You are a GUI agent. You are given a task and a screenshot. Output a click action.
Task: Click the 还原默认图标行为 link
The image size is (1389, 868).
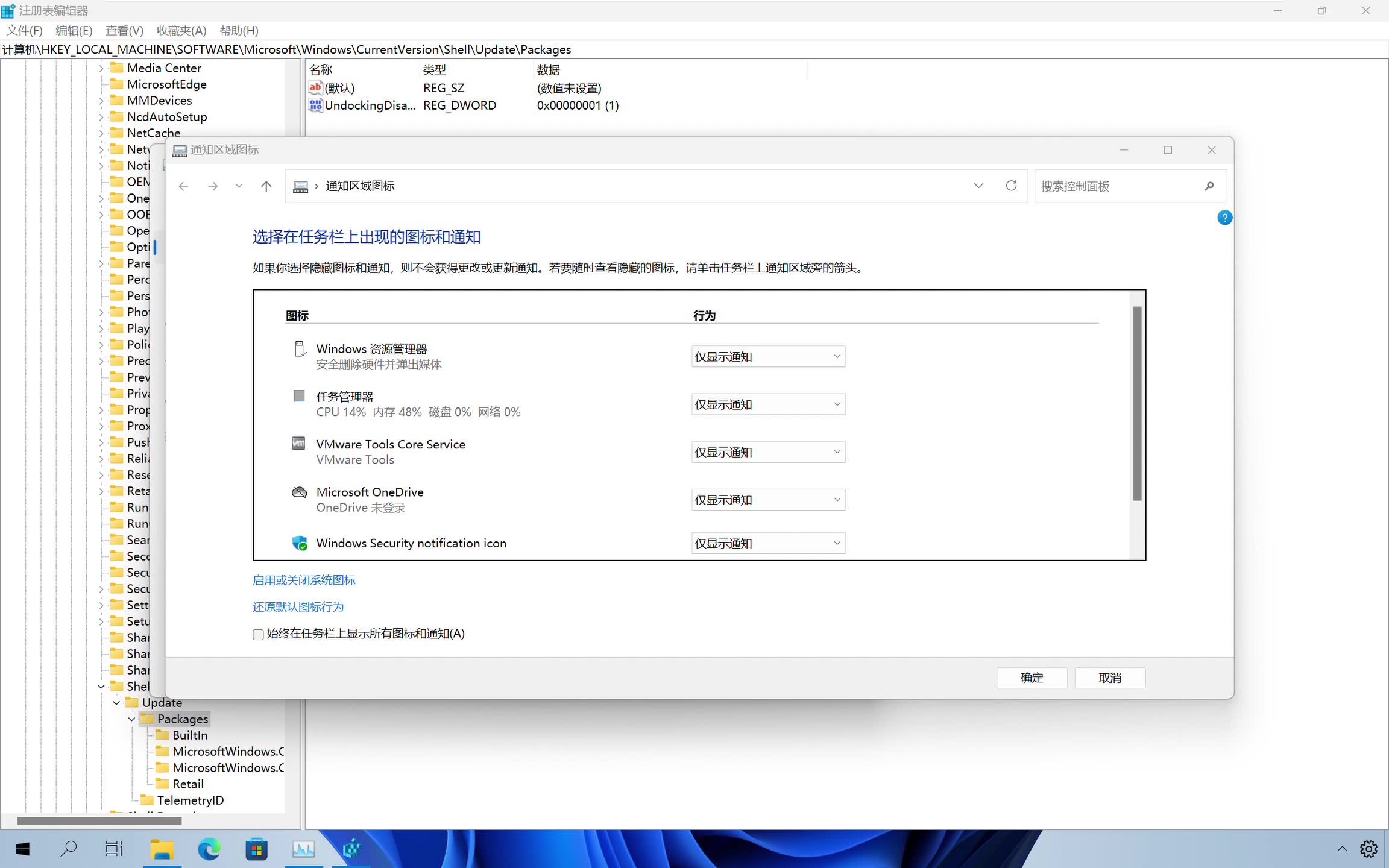pos(298,606)
